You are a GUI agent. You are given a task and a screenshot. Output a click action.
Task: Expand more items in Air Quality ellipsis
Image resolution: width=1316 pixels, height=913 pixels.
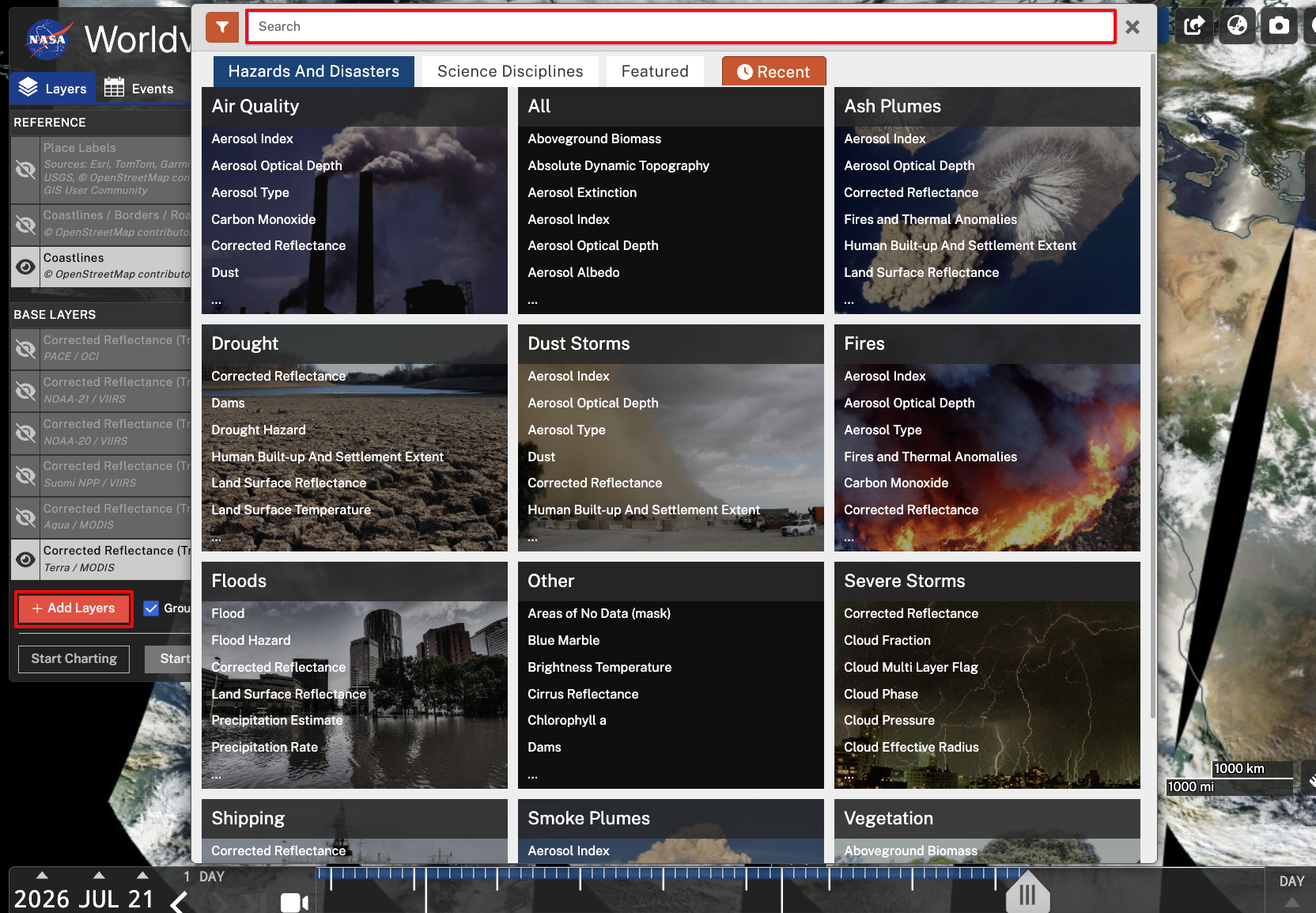pos(217,301)
